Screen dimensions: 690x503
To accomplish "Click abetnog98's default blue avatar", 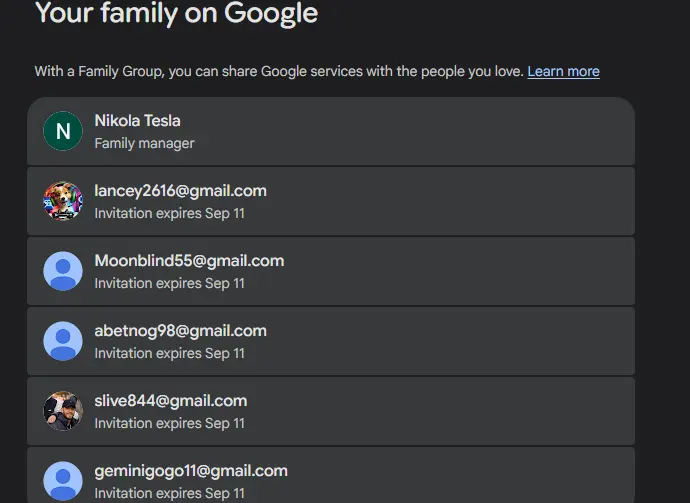I will pyautogui.click(x=63, y=341).
